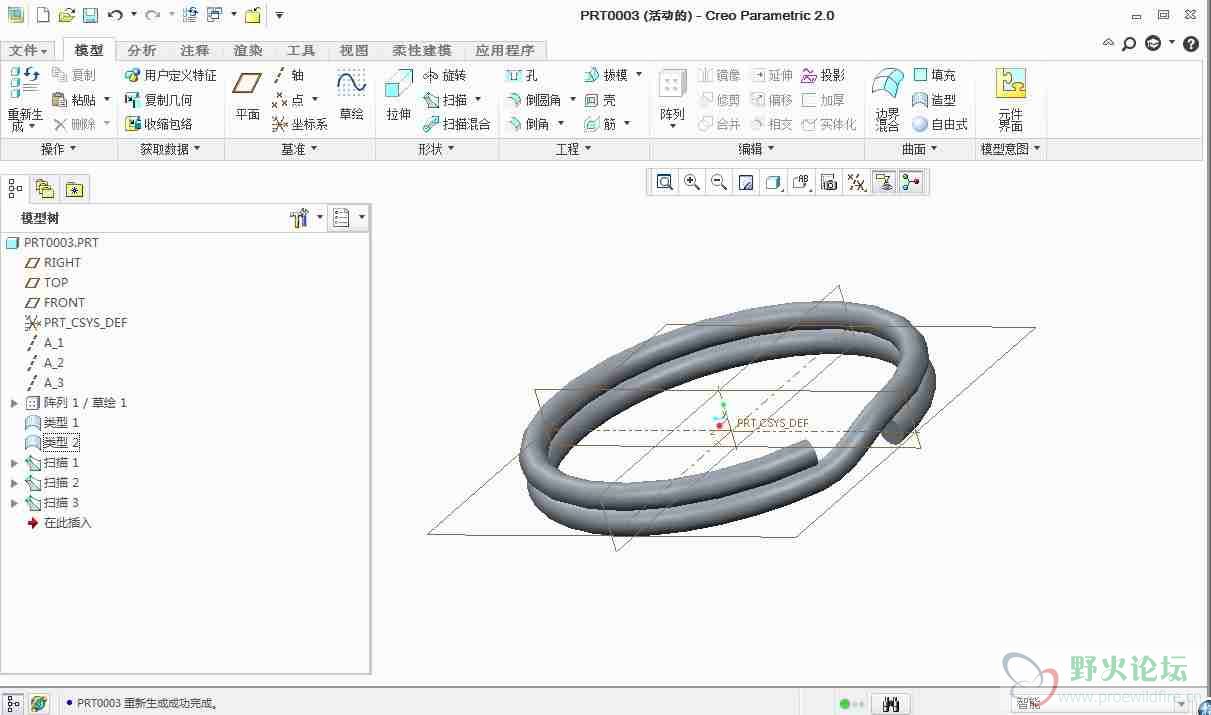The height and width of the screenshot is (715, 1211).
Task: Click the Repaint icon in graphics toolbar
Action: click(x=746, y=182)
